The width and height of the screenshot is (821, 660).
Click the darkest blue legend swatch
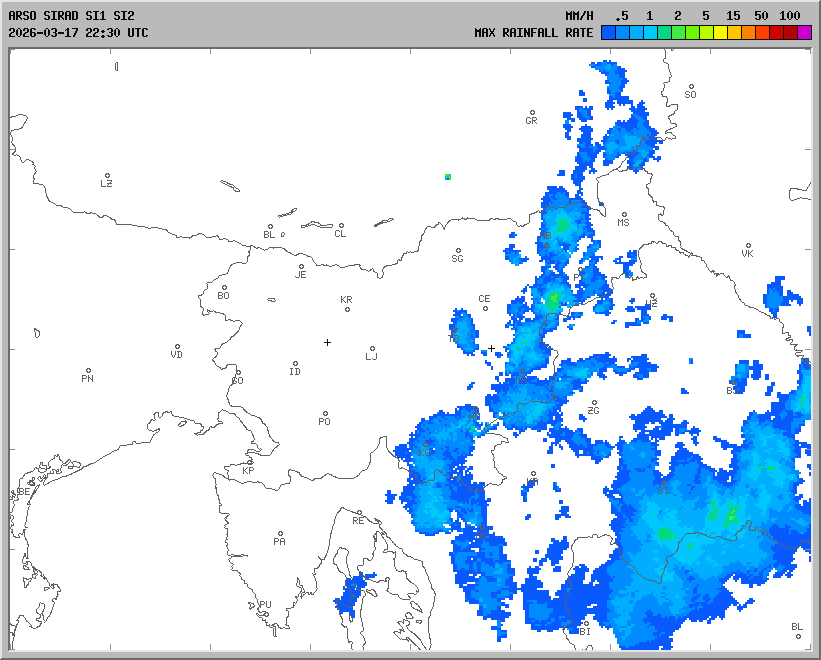(x=608, y=33)
